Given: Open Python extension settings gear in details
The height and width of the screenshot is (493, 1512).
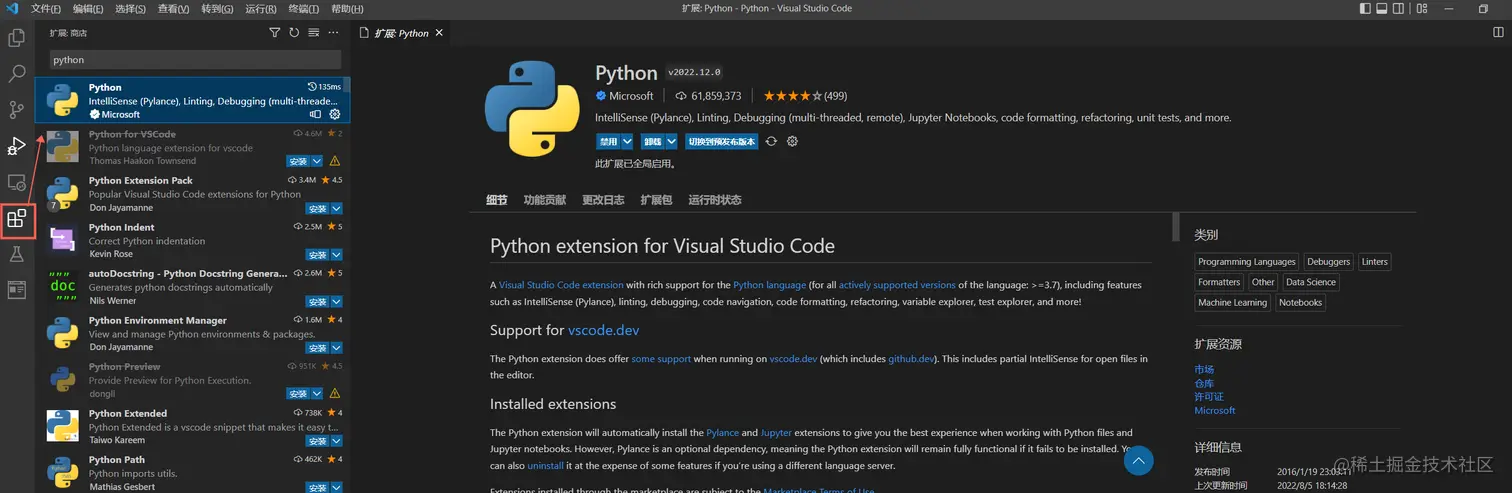Looking at the screenshot, I should (792, 142).
